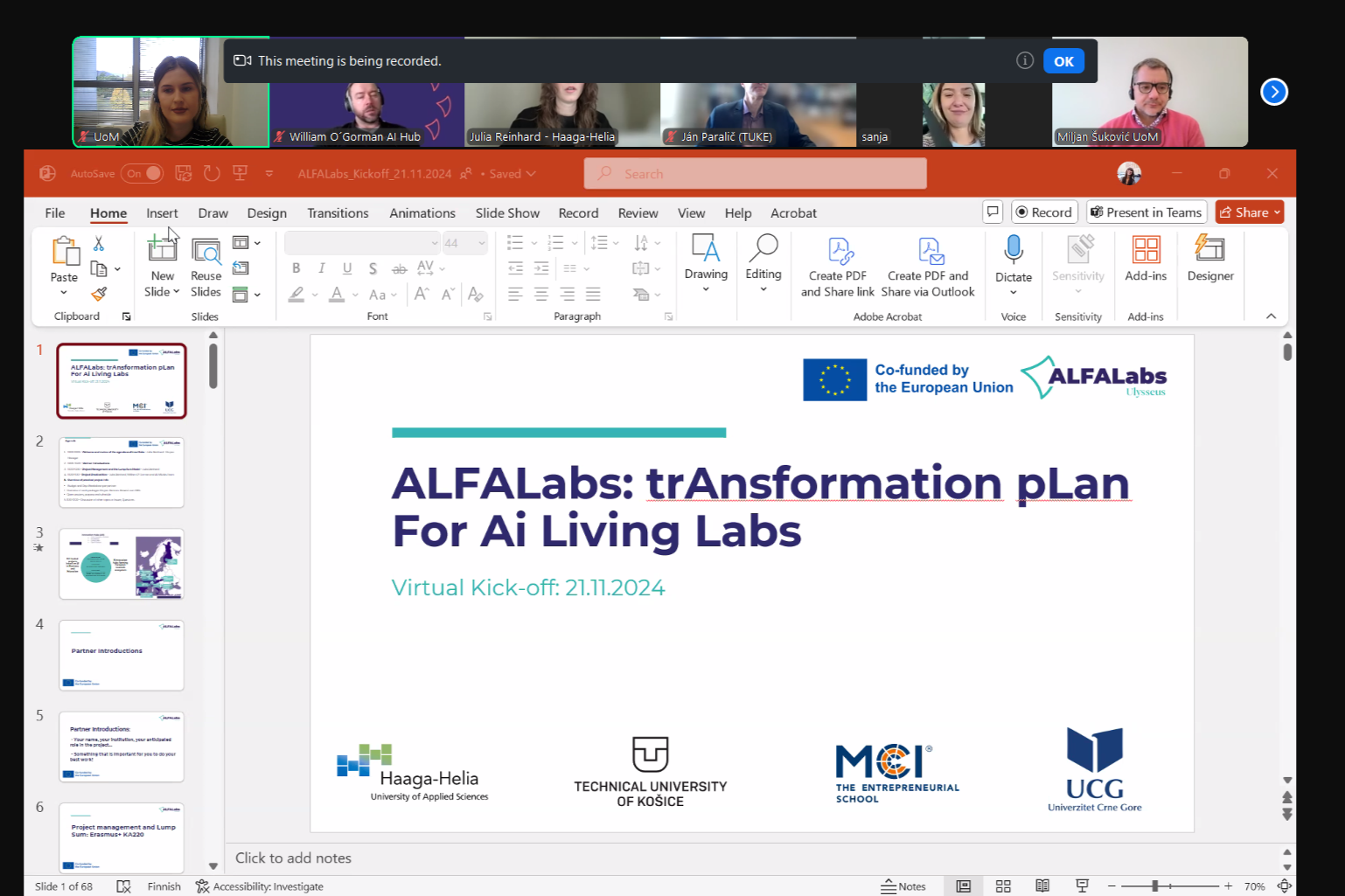Click the Slide Show status bar icon

coord(1082,886)
